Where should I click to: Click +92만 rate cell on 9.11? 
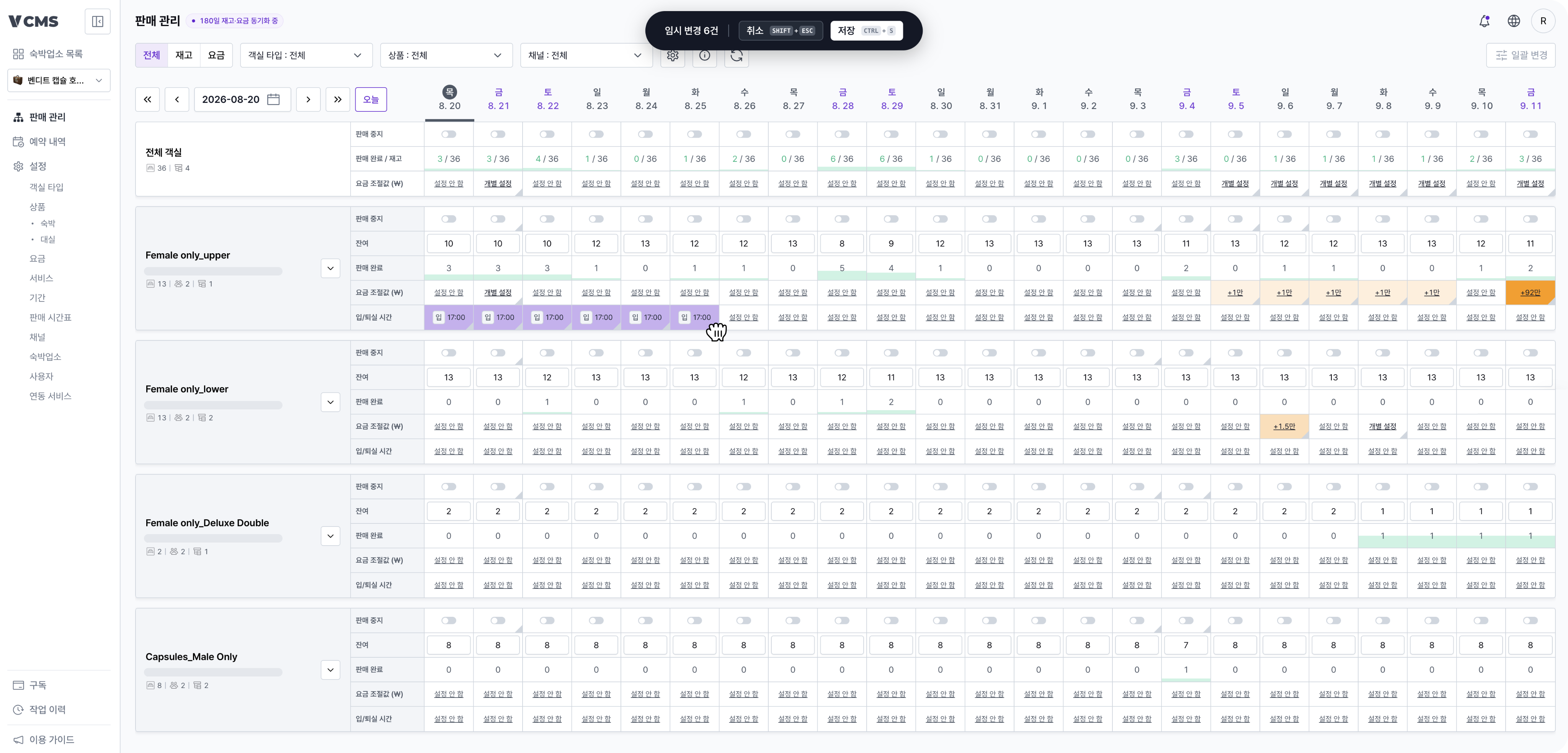click(x=1530, y=293)
